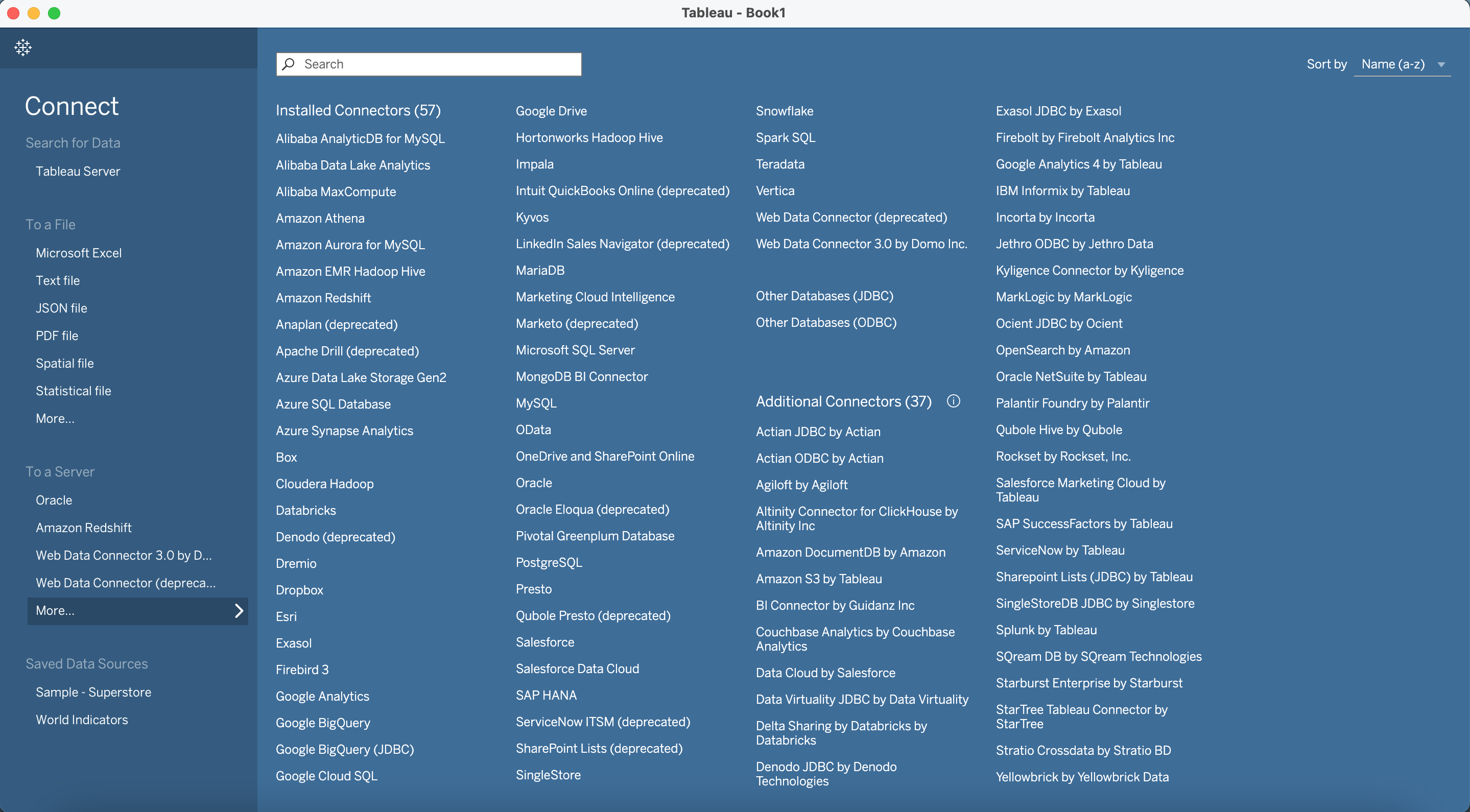Click the Tableau logo icon
This screenshot has width=1470, height=812.
tap(22, 48)
